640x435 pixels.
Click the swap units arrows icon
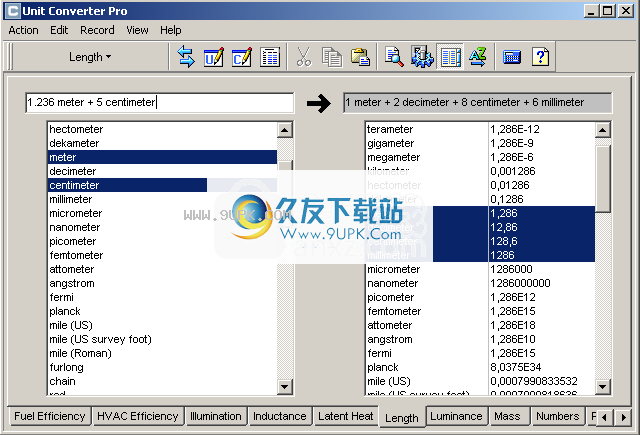pos(186,57)
